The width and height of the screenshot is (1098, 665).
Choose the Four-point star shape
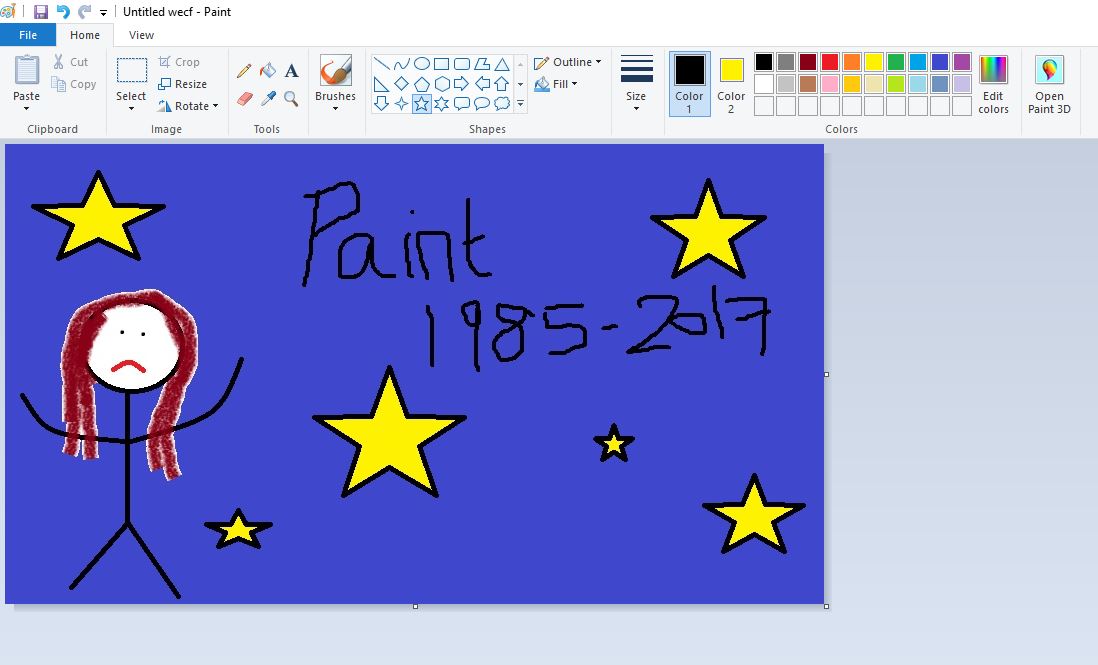[401, 104]
